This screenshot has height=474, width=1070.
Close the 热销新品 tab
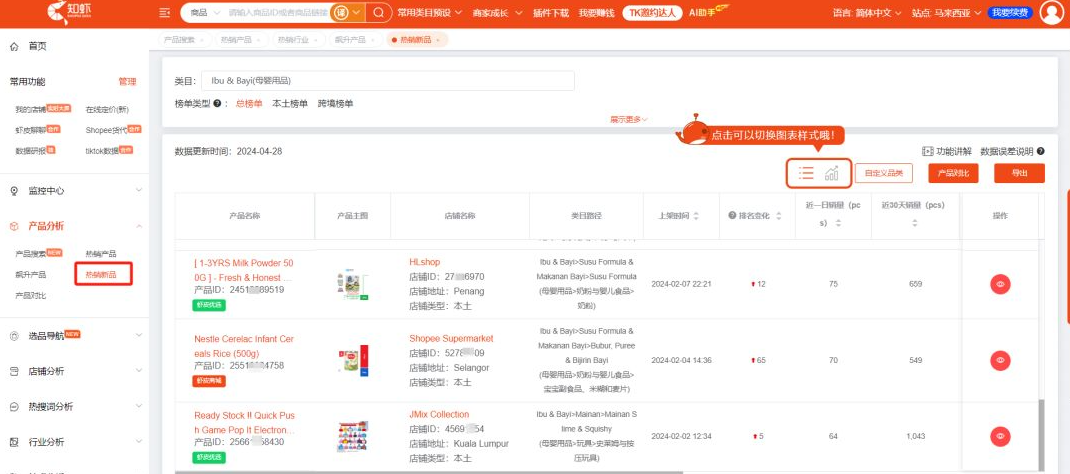(437, 40)
